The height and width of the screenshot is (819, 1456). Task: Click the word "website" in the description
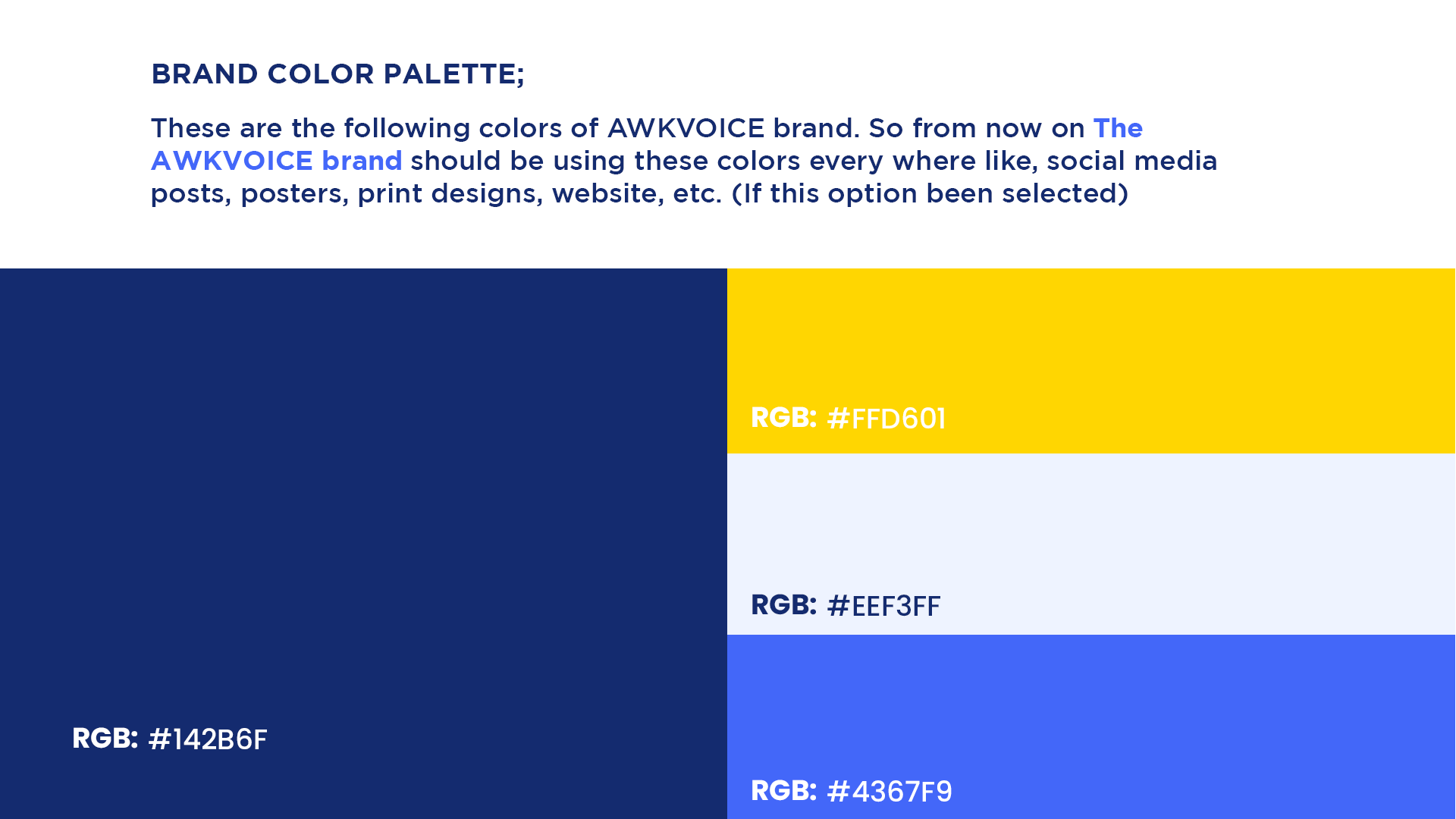coord(604,193)
